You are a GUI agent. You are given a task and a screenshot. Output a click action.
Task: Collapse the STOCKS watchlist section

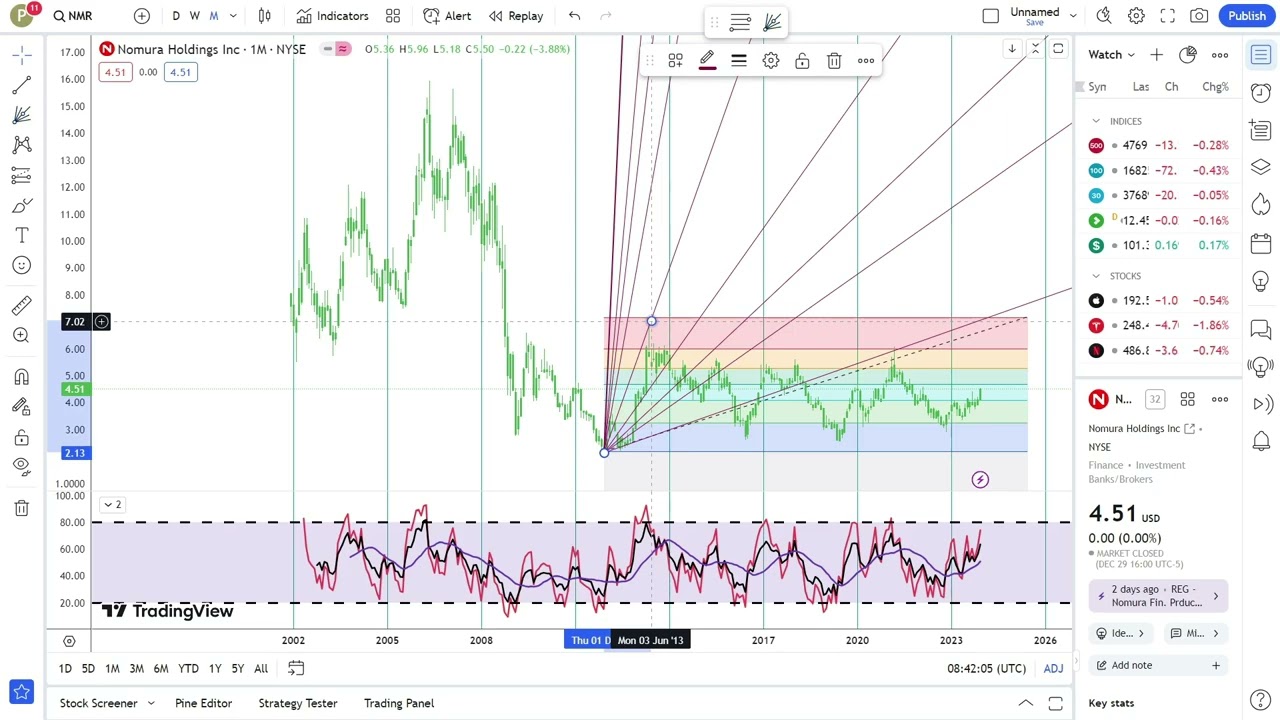click(x=1096, y=276)
